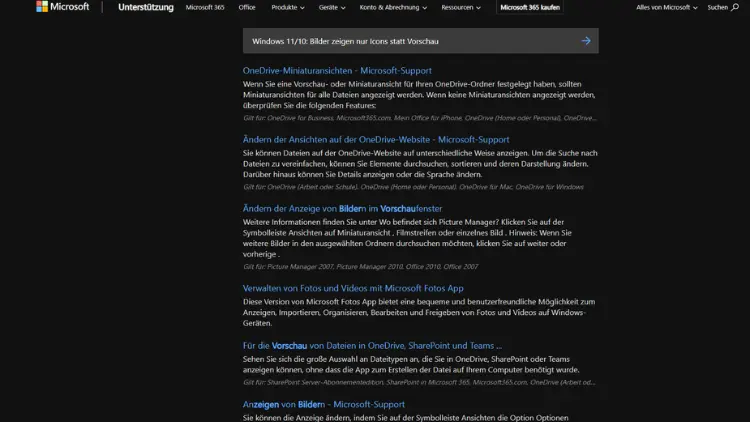Expand the Produkte dropdown
This screenshot has width=750, height=422.
(x=287, y=7)
